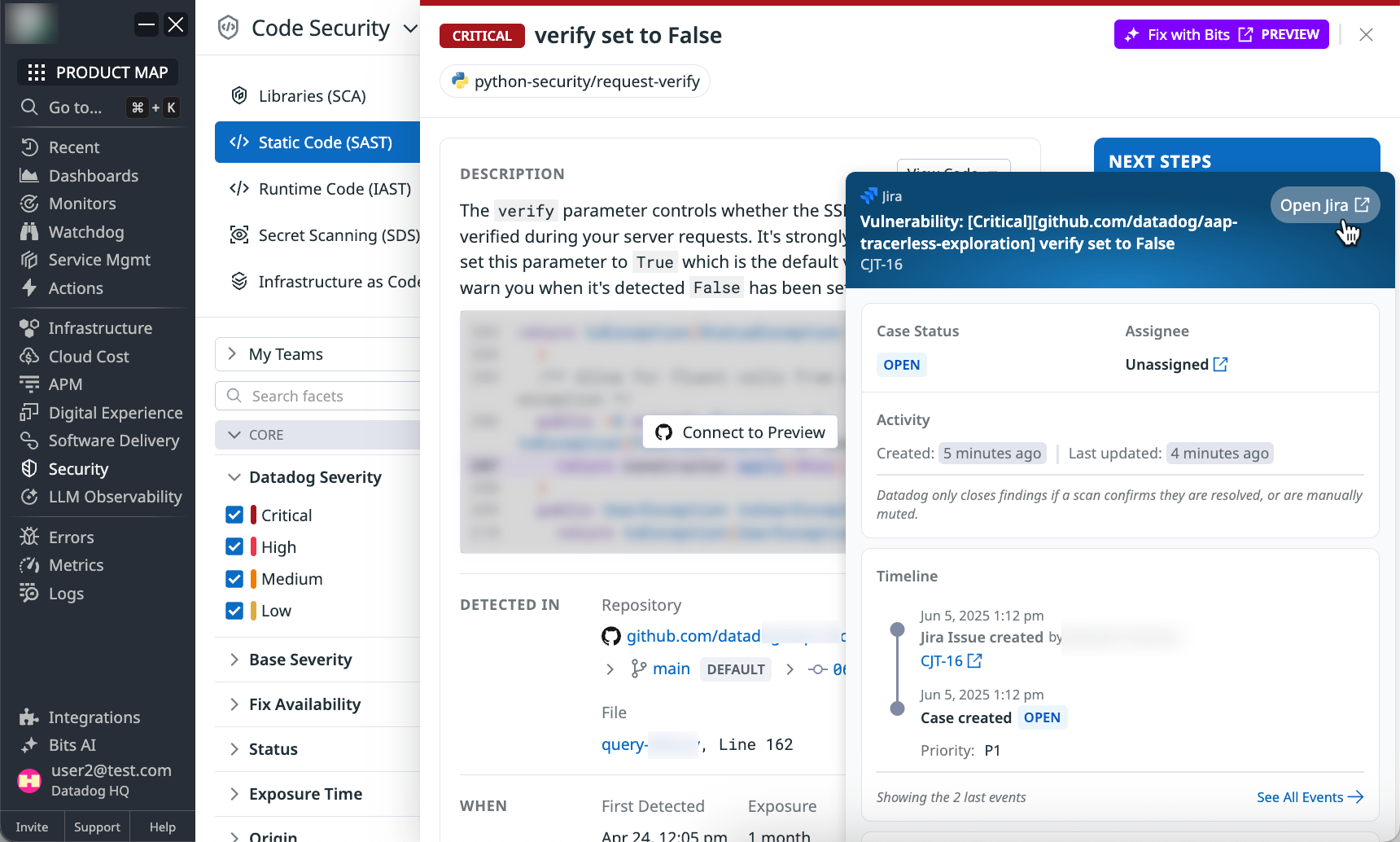
Task: Uncheck the High severity checkbox
Action: click(234, 546)
